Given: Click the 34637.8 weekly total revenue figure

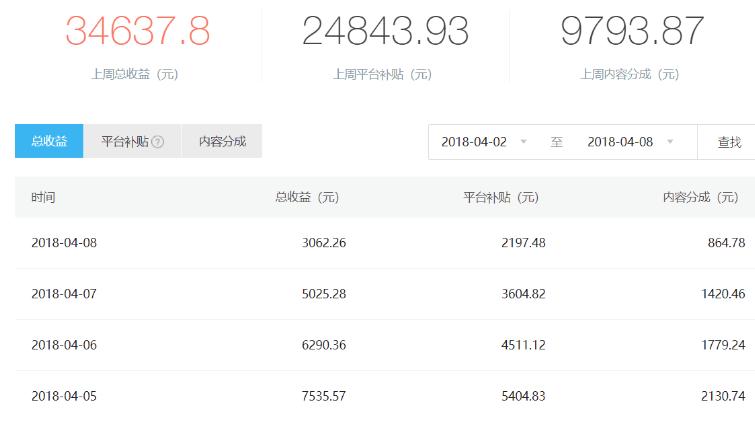Looking at the screenshot, I should [x=138, y=31].
